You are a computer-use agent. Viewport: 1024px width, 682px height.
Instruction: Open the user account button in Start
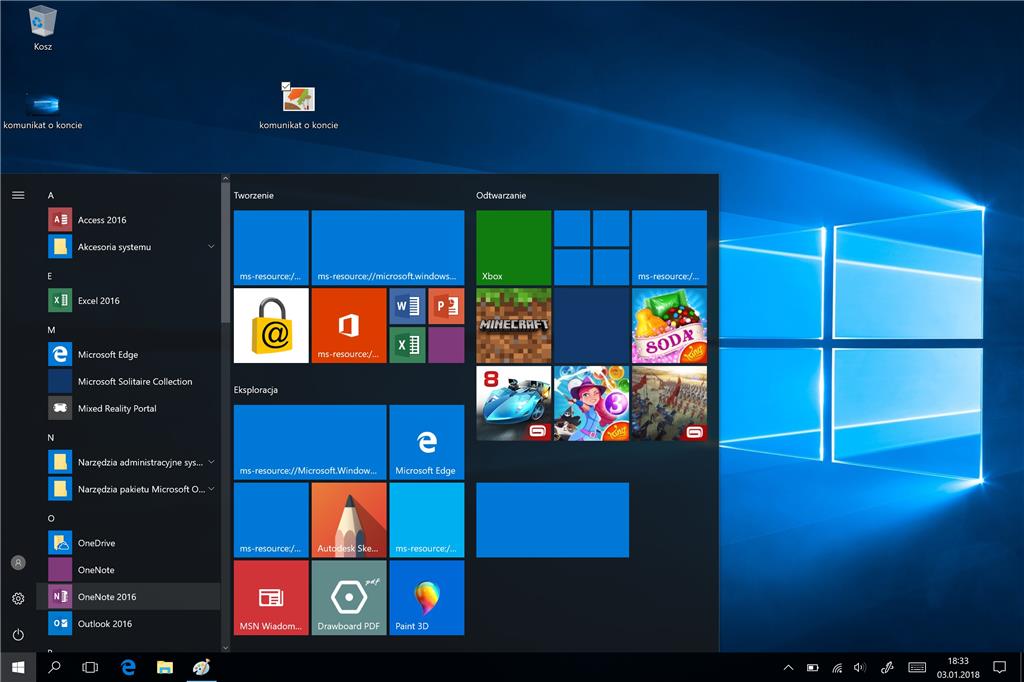click(x=18, y=562)
